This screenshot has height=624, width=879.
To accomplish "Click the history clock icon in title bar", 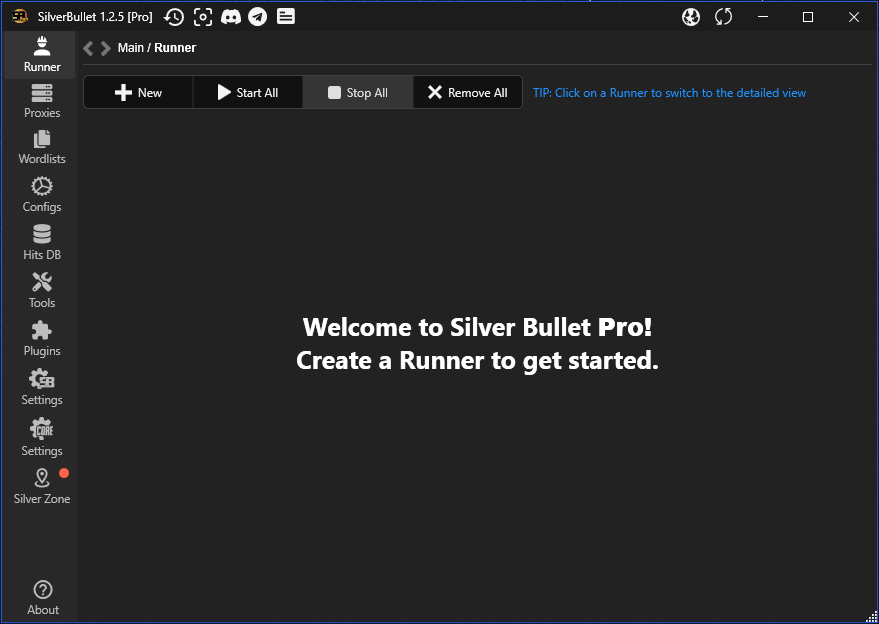I will [174, 17].
